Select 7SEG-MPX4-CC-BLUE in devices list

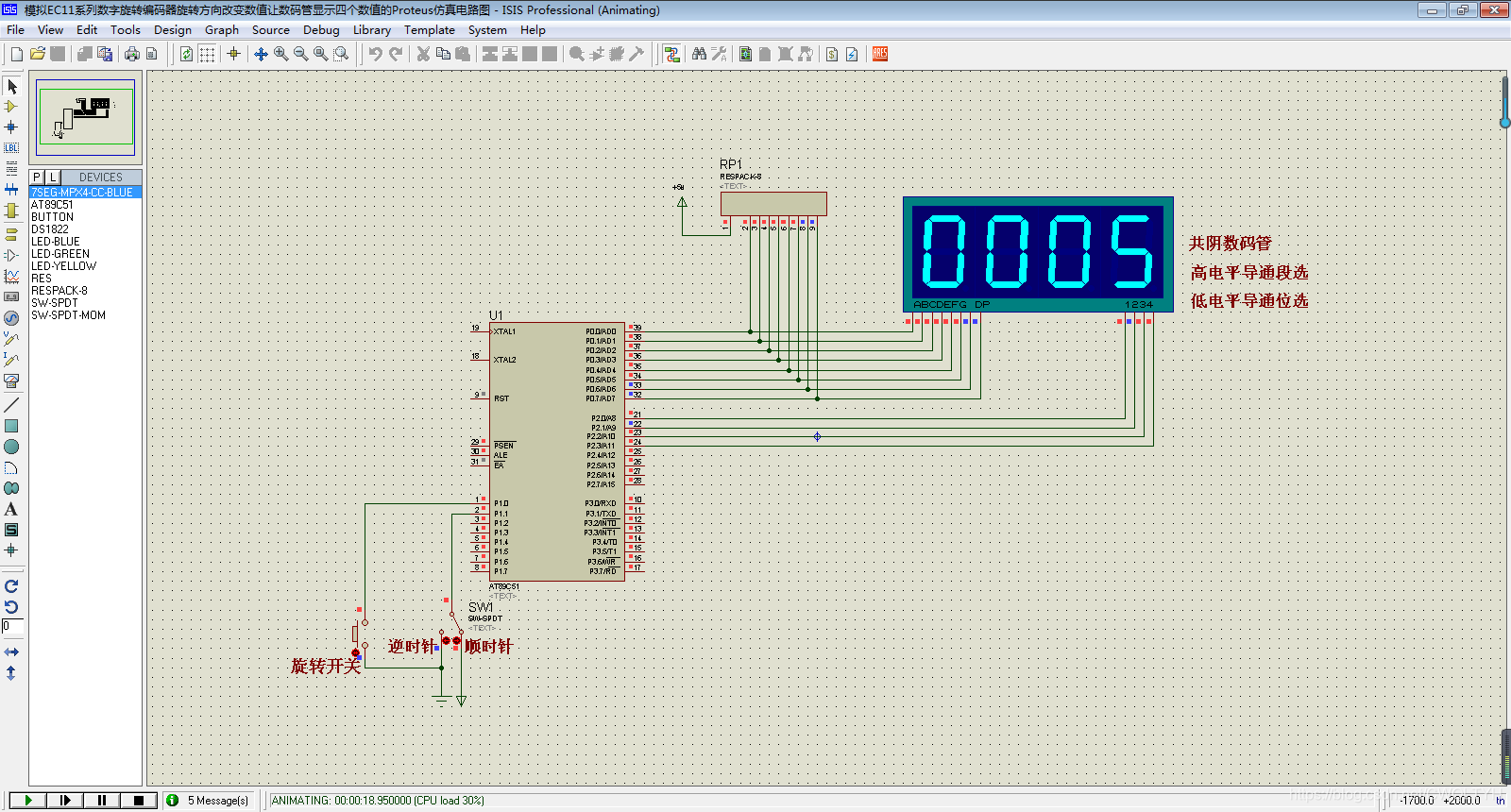86,193
